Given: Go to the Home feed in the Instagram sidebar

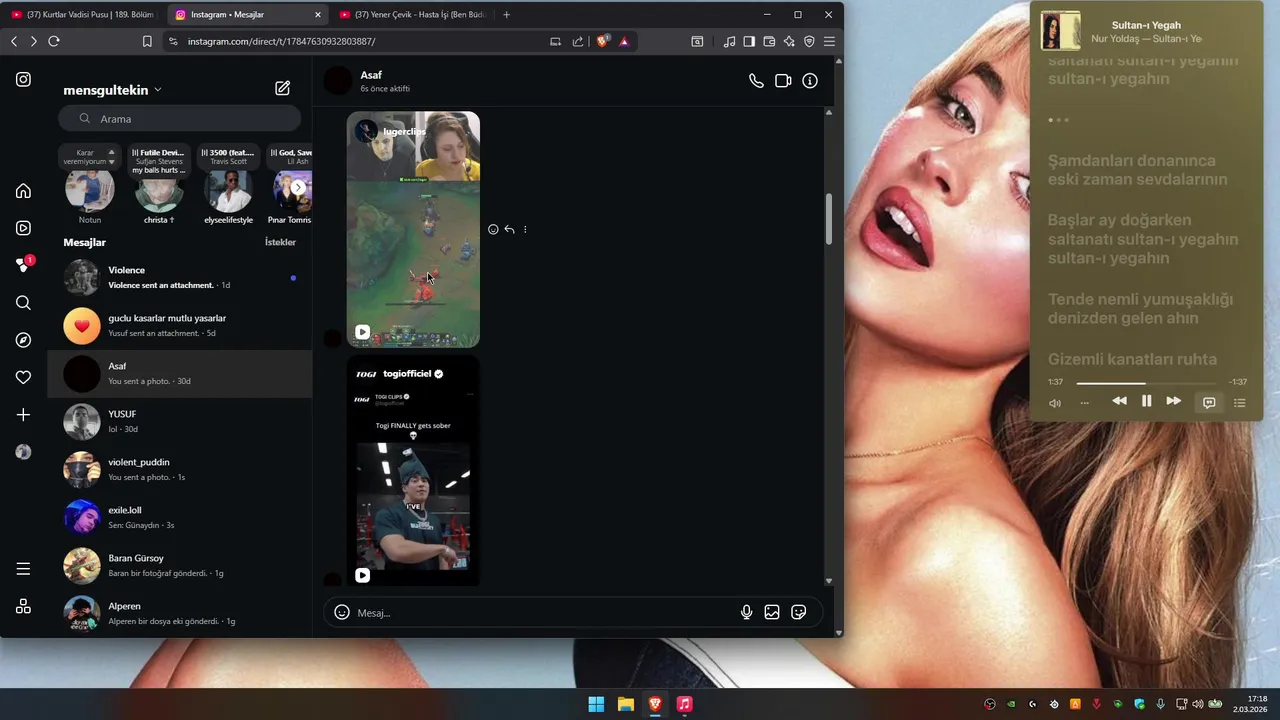Looking at the screenshot, I should (23, 191).
